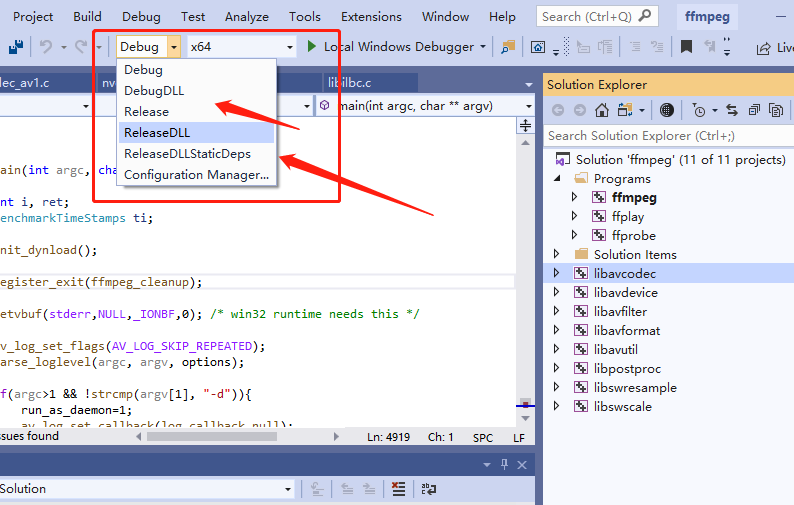Open Configuration Manager from the list

(x=196, y=175)
